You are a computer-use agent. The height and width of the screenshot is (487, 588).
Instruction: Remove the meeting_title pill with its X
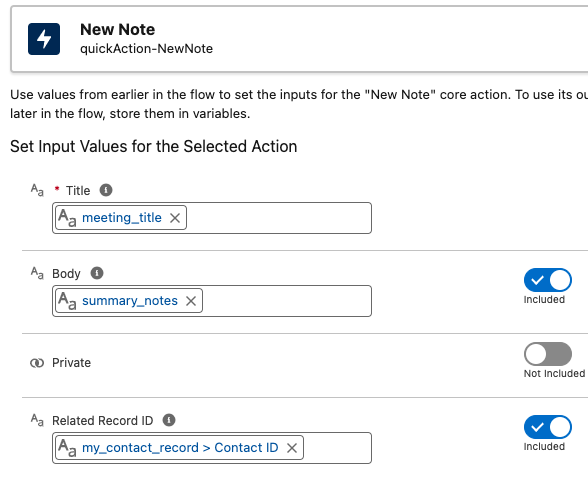pyautogui.click(x=175, y=218)
